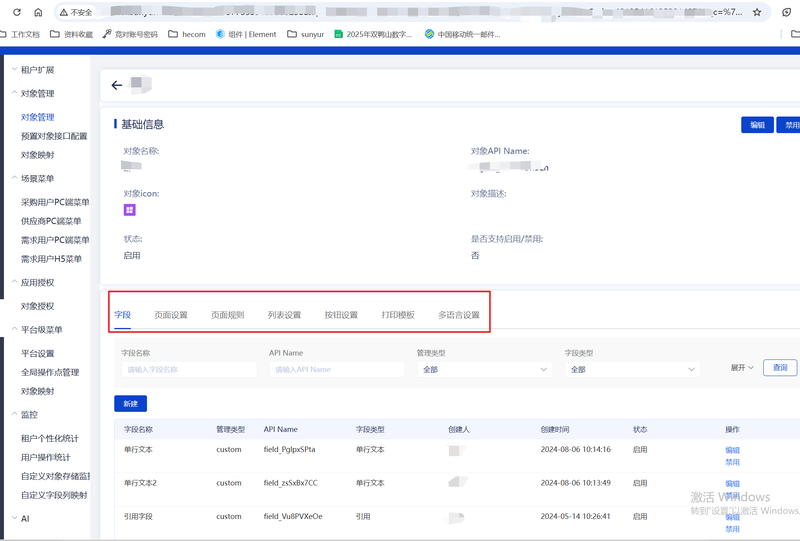The image size is (800, 541).
Task: Switch to the 打印模板 tab
Action: [398, 315]
